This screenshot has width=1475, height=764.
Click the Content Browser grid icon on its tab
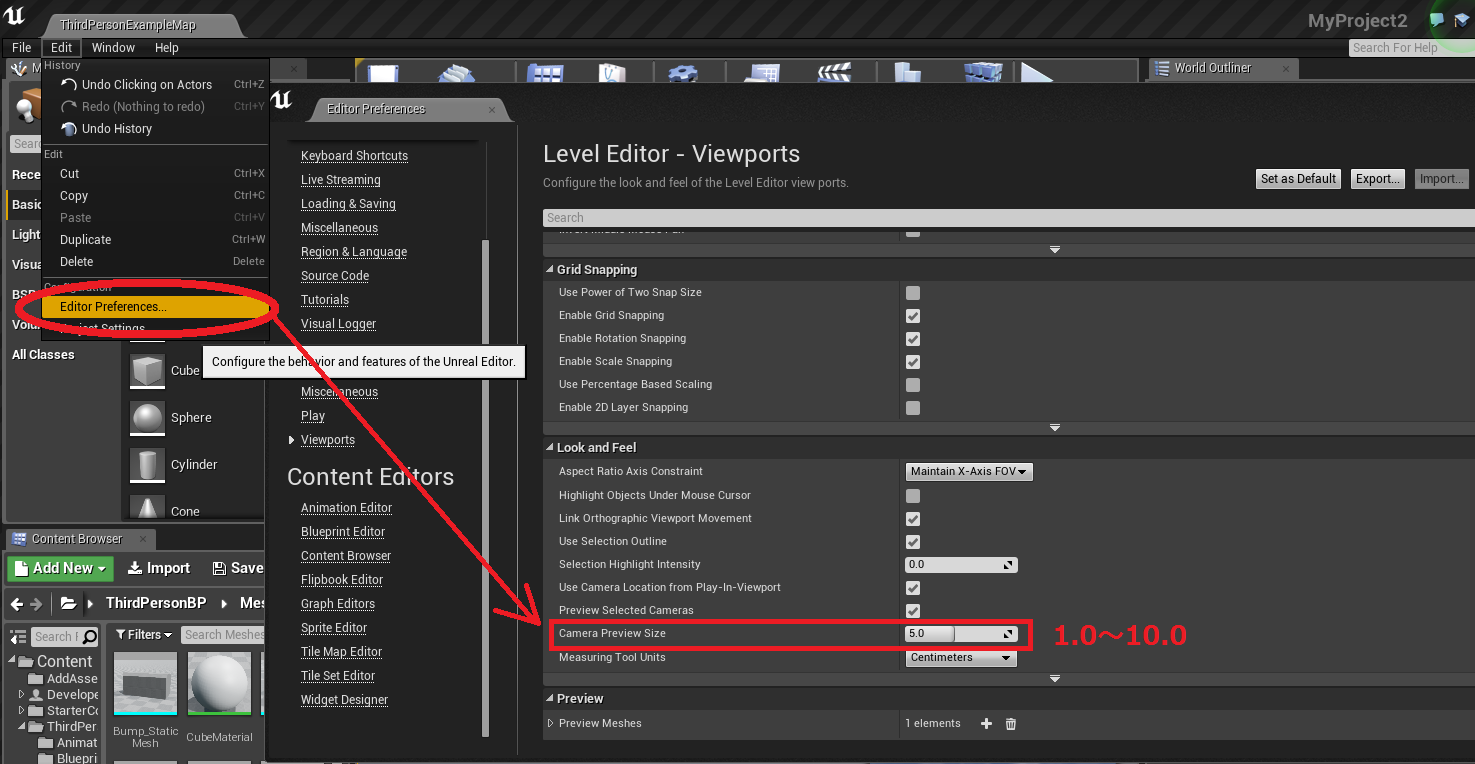[18, 539]
